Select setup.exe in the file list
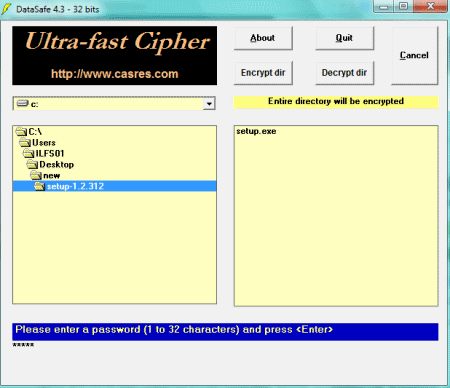This screenshot has height=388, width=450. (x=256, y=131)
